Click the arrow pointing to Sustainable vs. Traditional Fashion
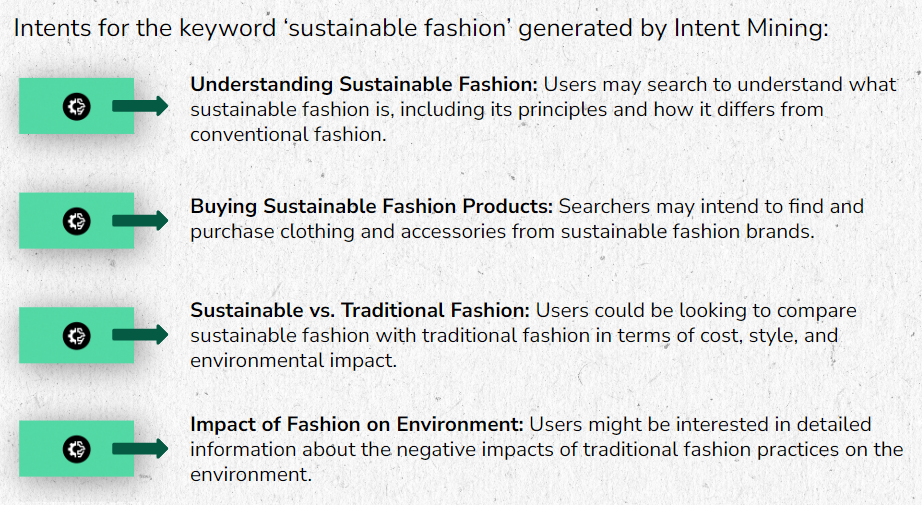Viewport: 922px width, 505px height. pos(140,335)
